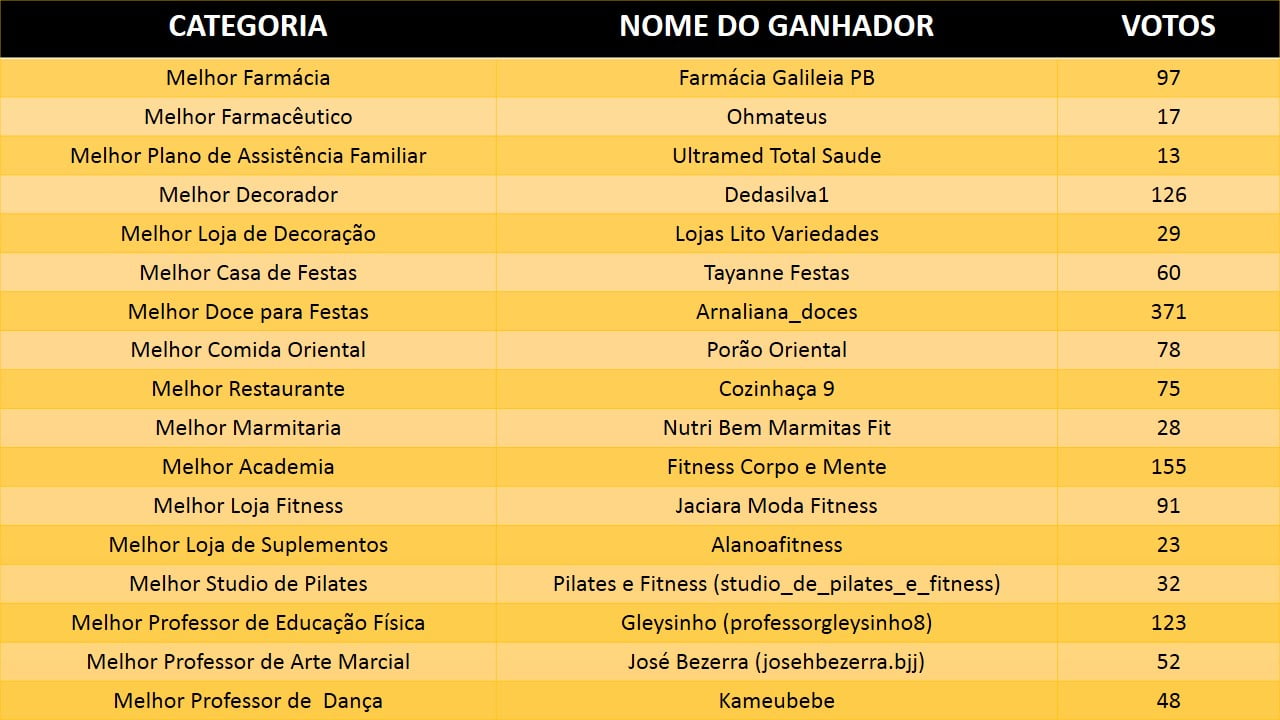Select the Kameubebe winner cell

tap(776, 701)
